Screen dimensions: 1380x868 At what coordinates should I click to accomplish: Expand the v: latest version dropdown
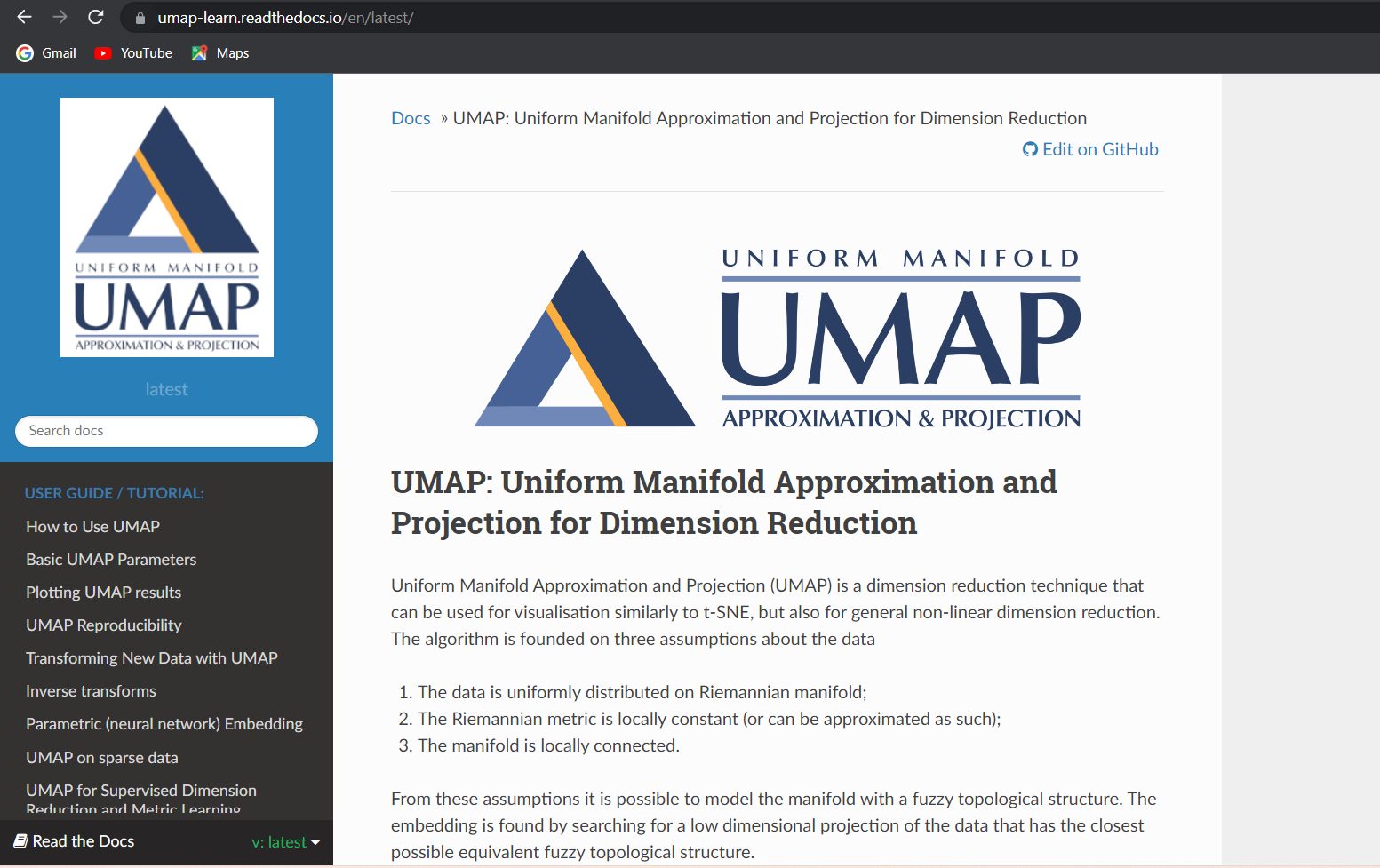click(286, 842)
